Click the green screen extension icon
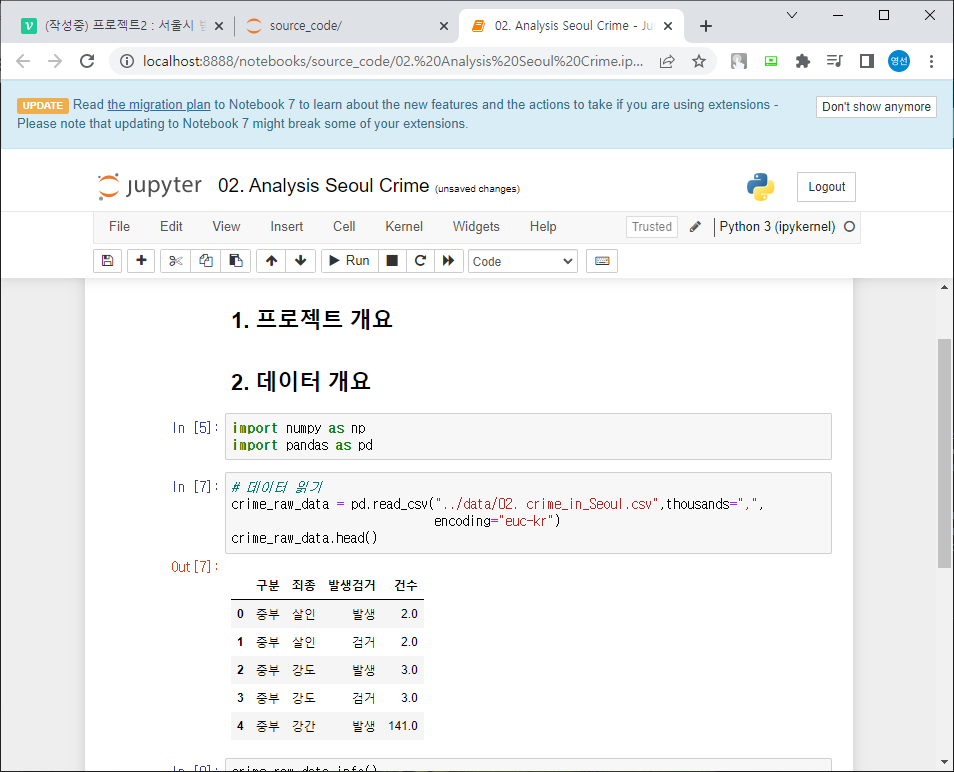This screenshot has height=772, width=954. 771,61
